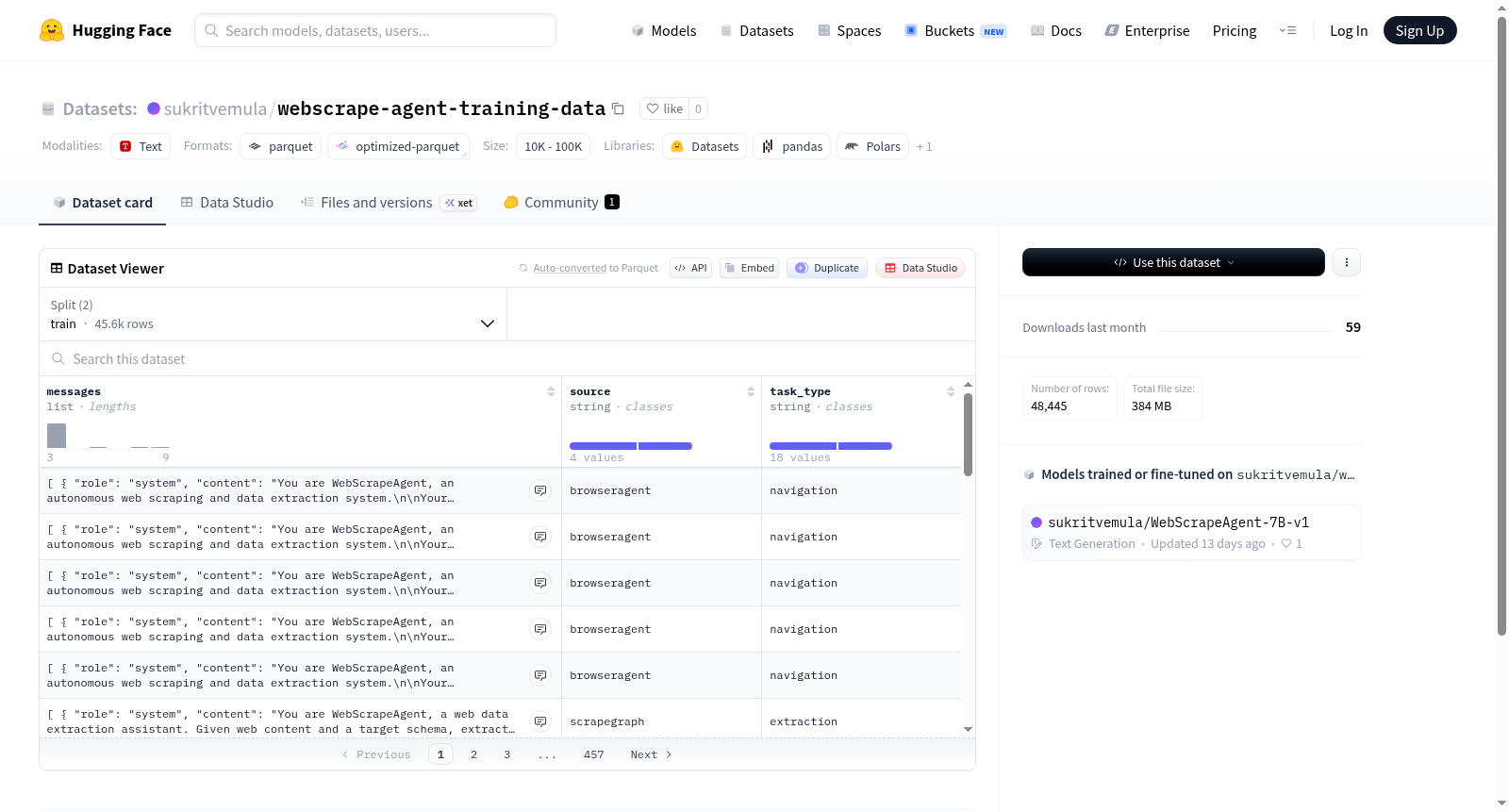
Task: Filter by optimized-parquet format tag
Action: point(398,146)
